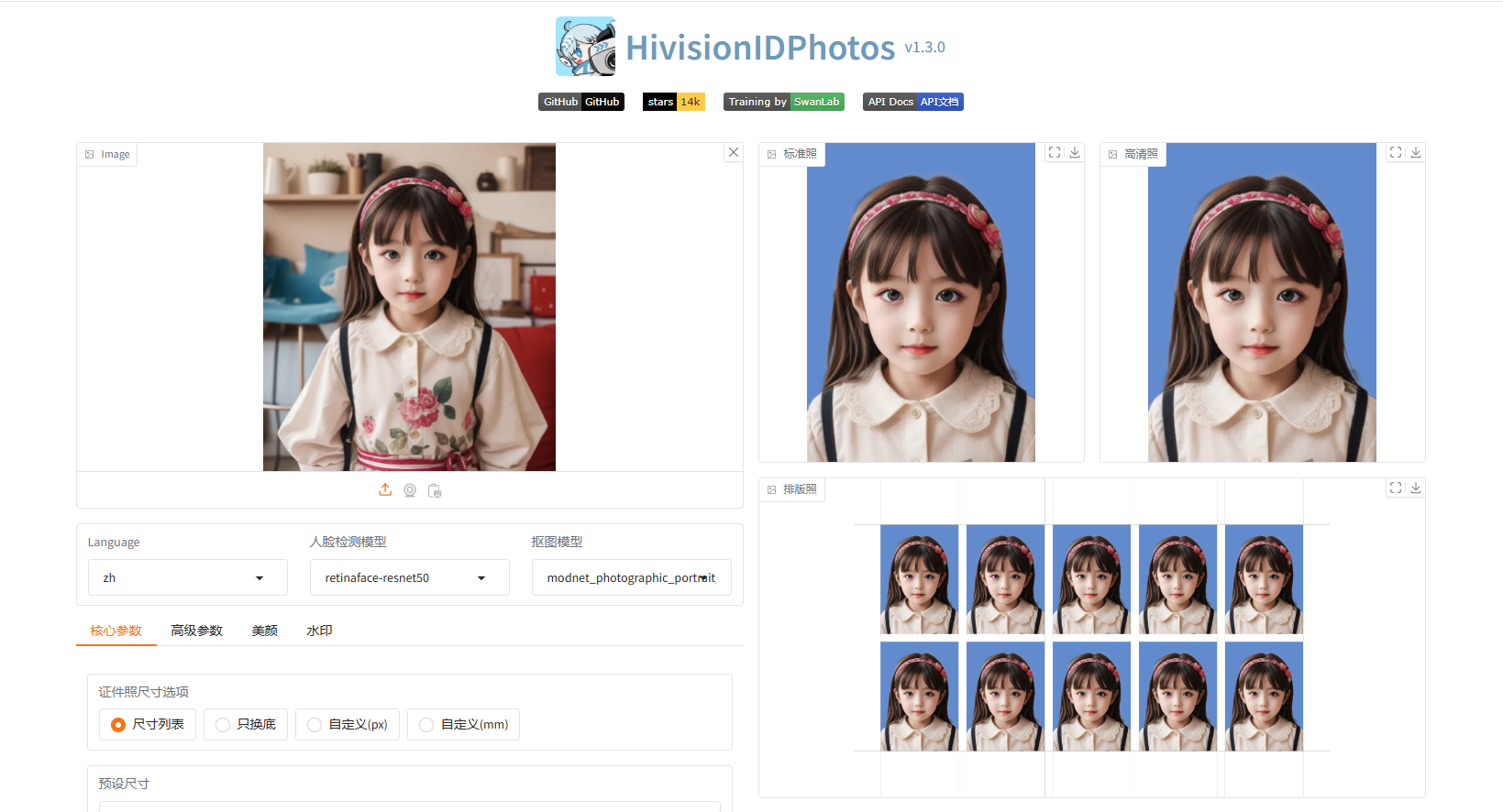1503x812 pixels.
Task: View the 标准照 photo in fullscreen
Action: pos(1055,152)
